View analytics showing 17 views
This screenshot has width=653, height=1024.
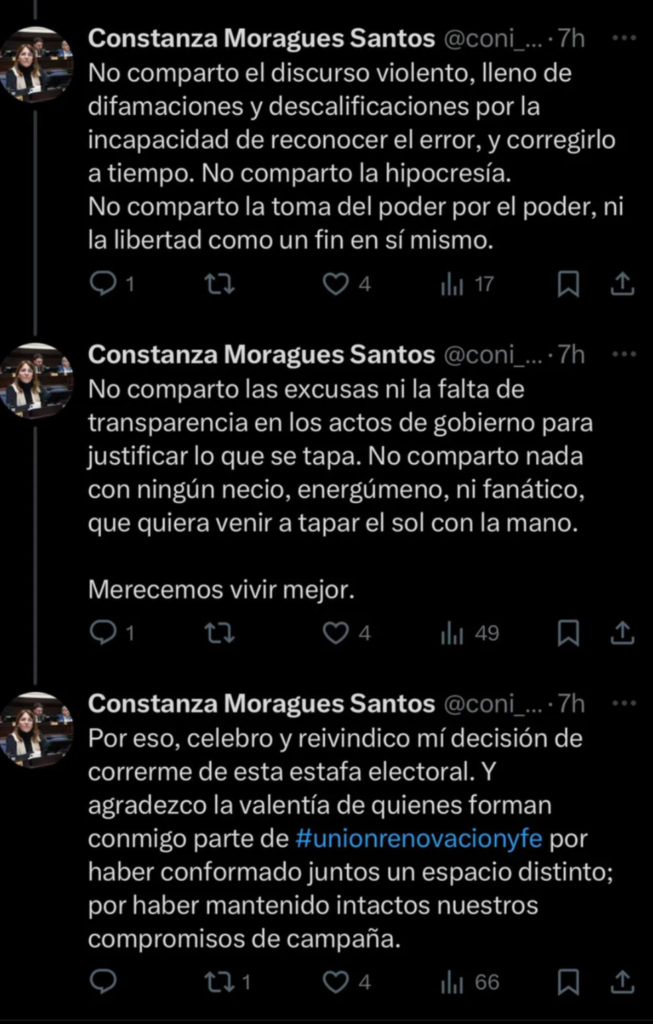click(452, 285)
